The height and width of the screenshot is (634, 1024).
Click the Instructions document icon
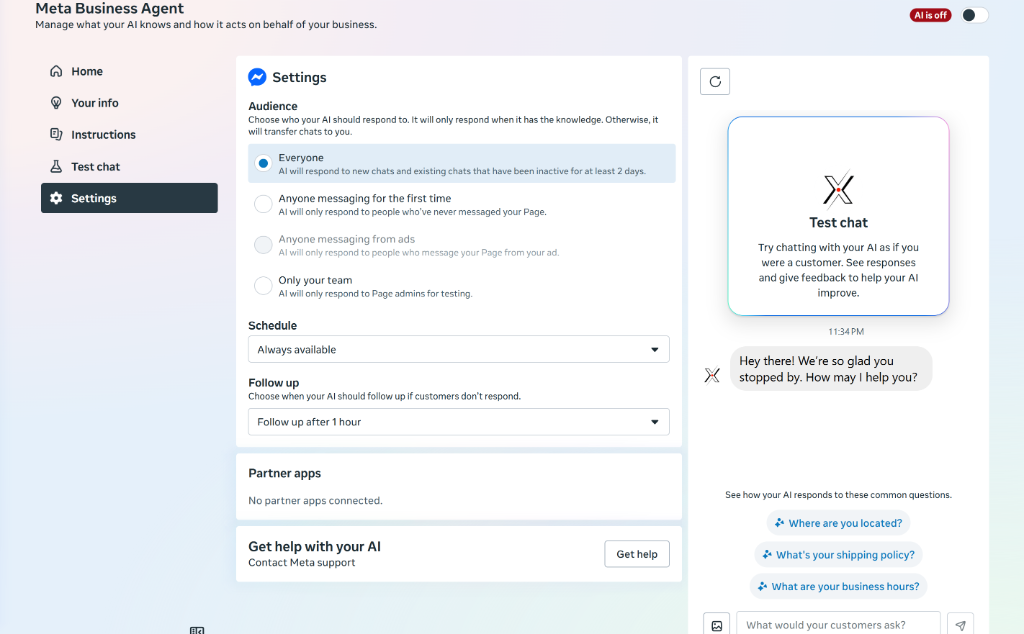pyautogui.click(x=56, y=134)
